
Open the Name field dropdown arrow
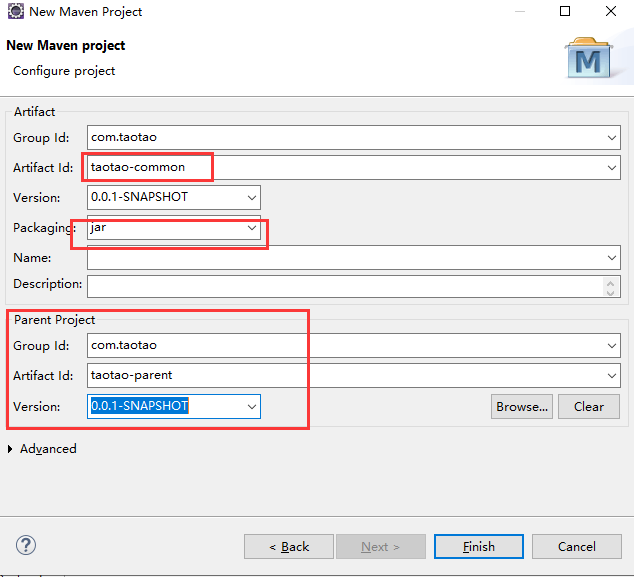point(612,258)
